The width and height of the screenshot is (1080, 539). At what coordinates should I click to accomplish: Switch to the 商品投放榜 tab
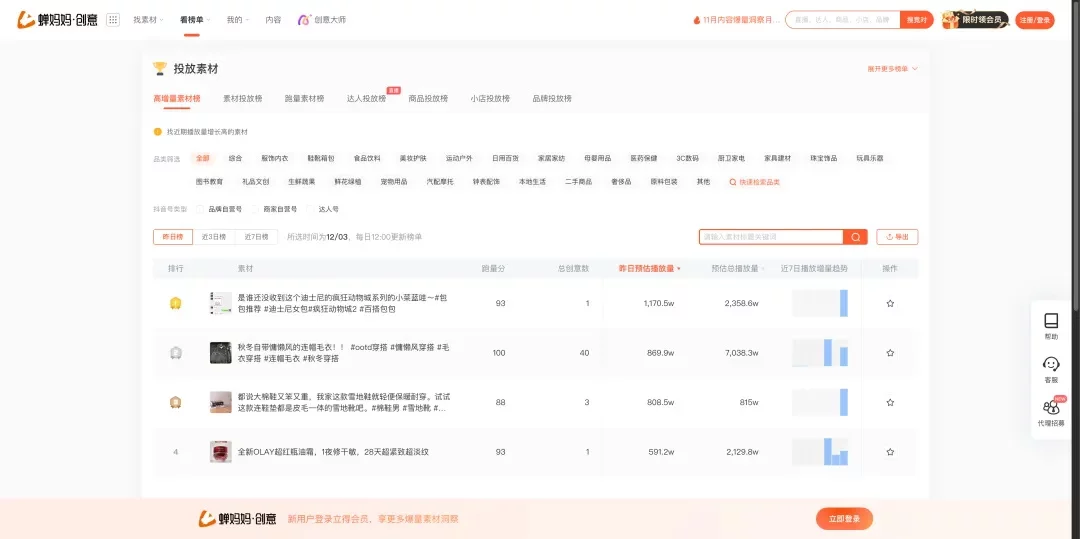[428, 98]
